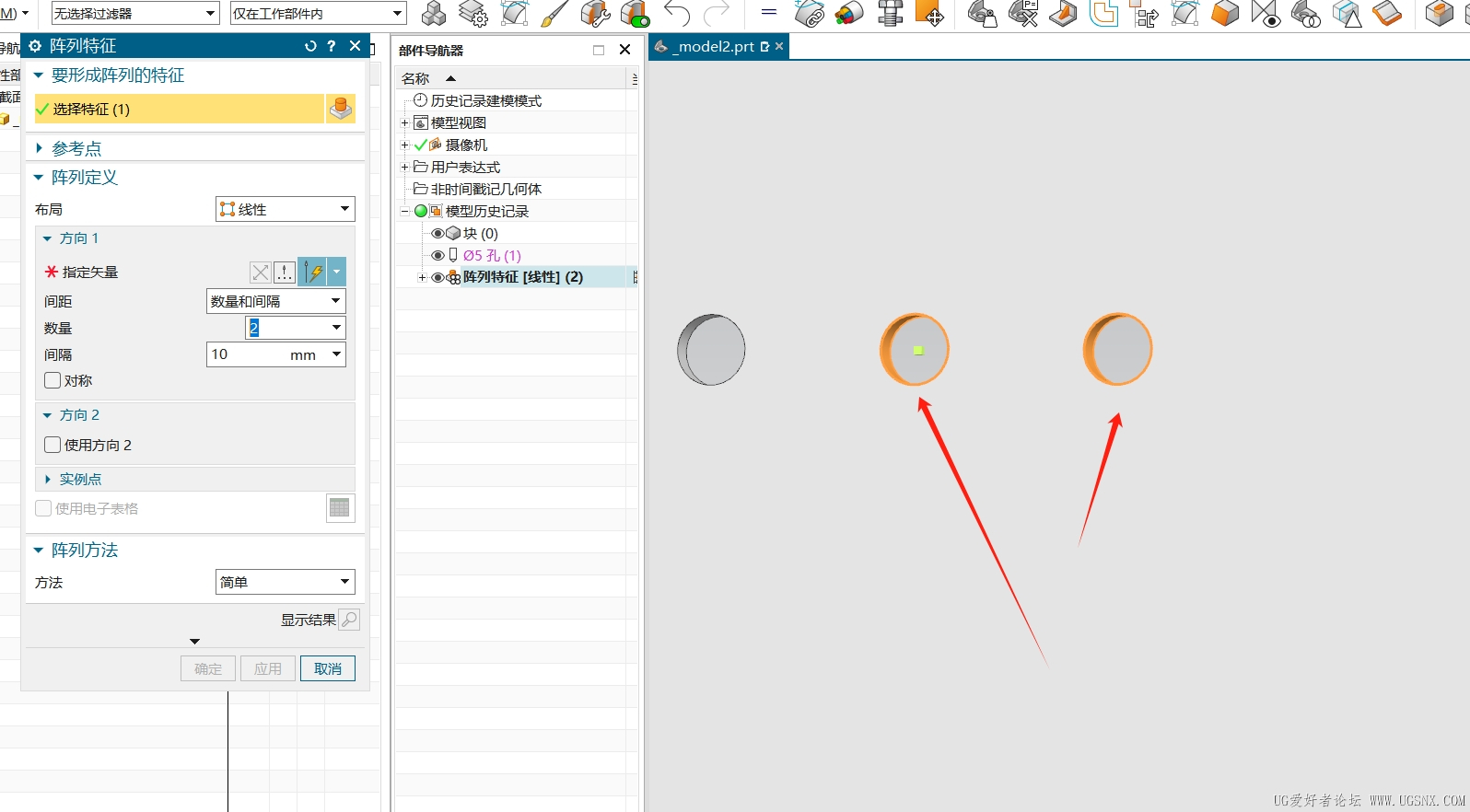Open the 仅在工作部件内 scope dropdown

(x=319, y=14)
